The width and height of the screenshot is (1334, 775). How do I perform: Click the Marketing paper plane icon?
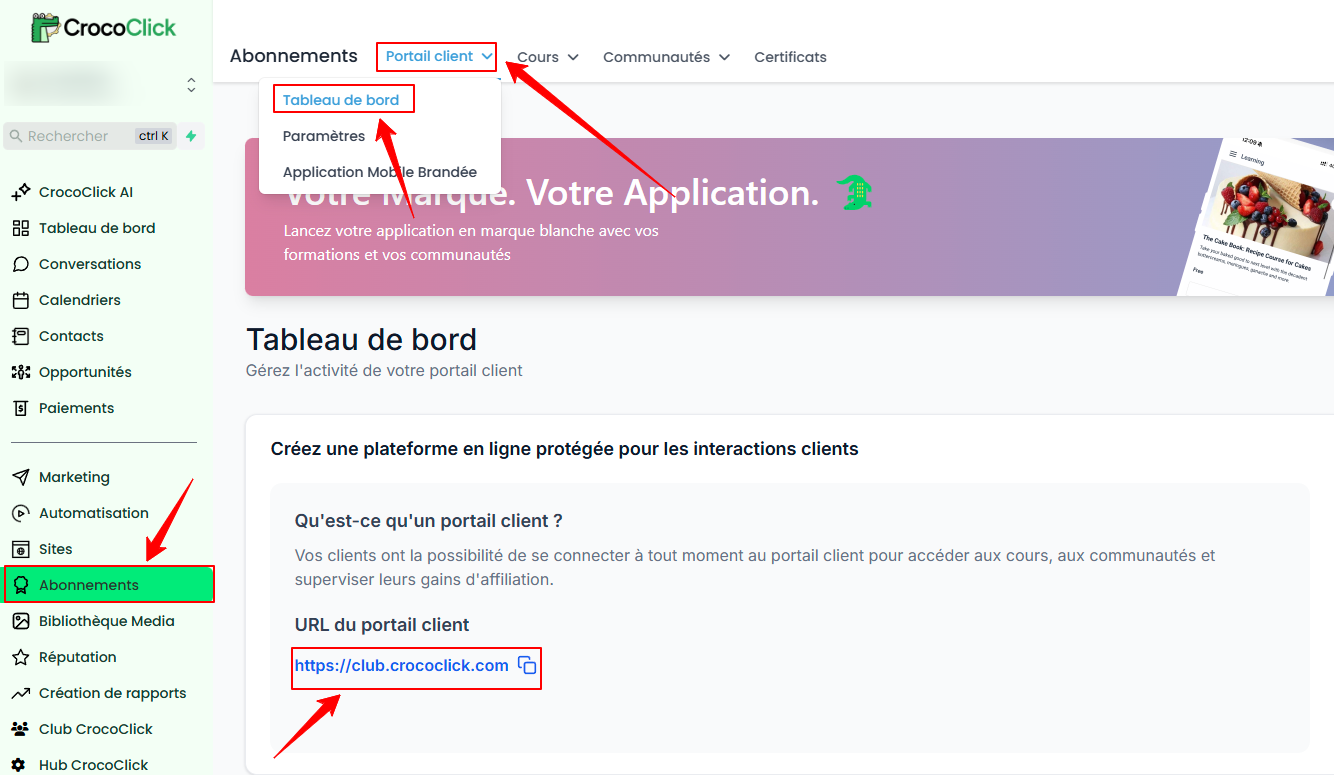tap(20, 477)
